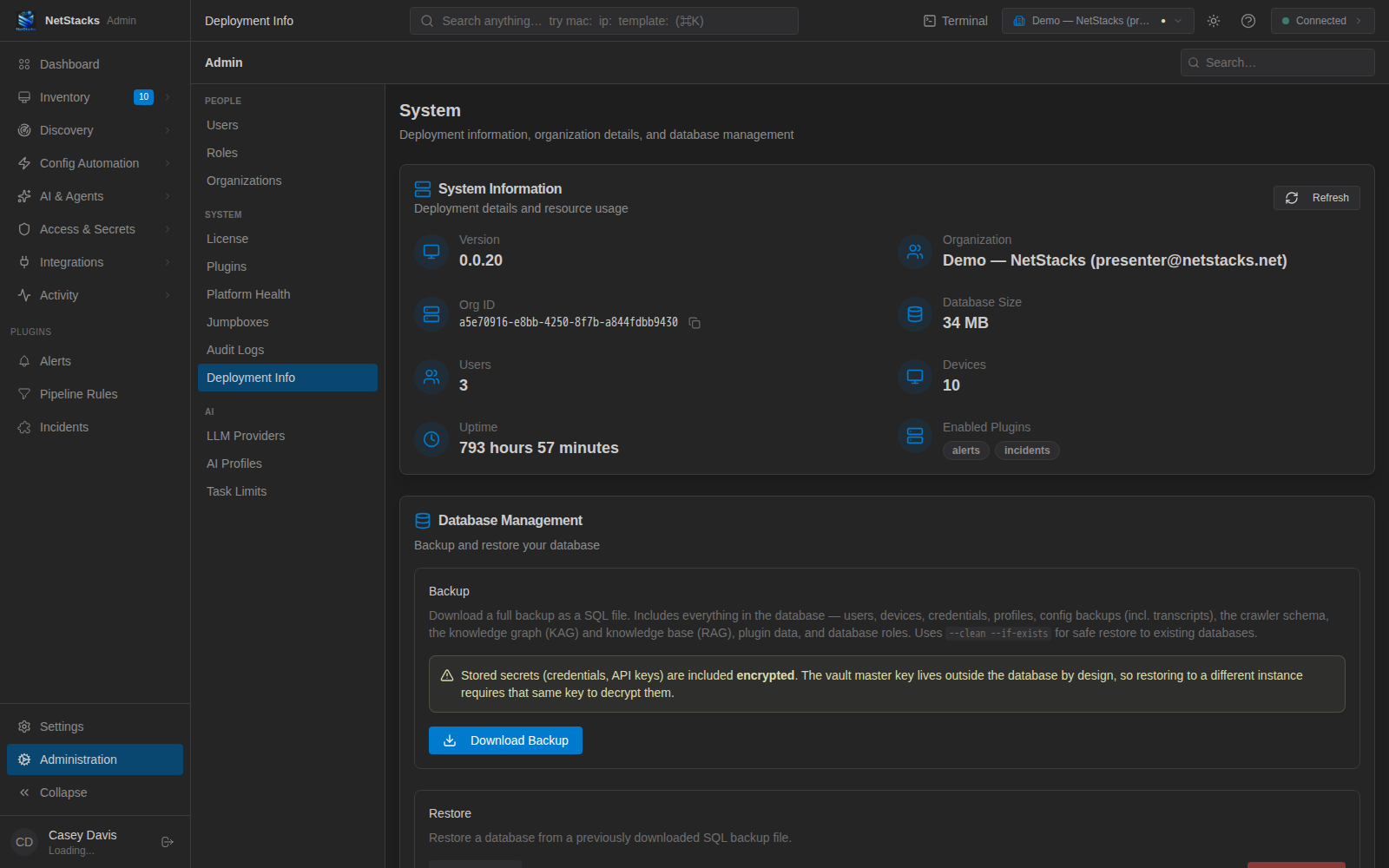
Task: Open the Plugins admin page
Action: pos(287,266)
